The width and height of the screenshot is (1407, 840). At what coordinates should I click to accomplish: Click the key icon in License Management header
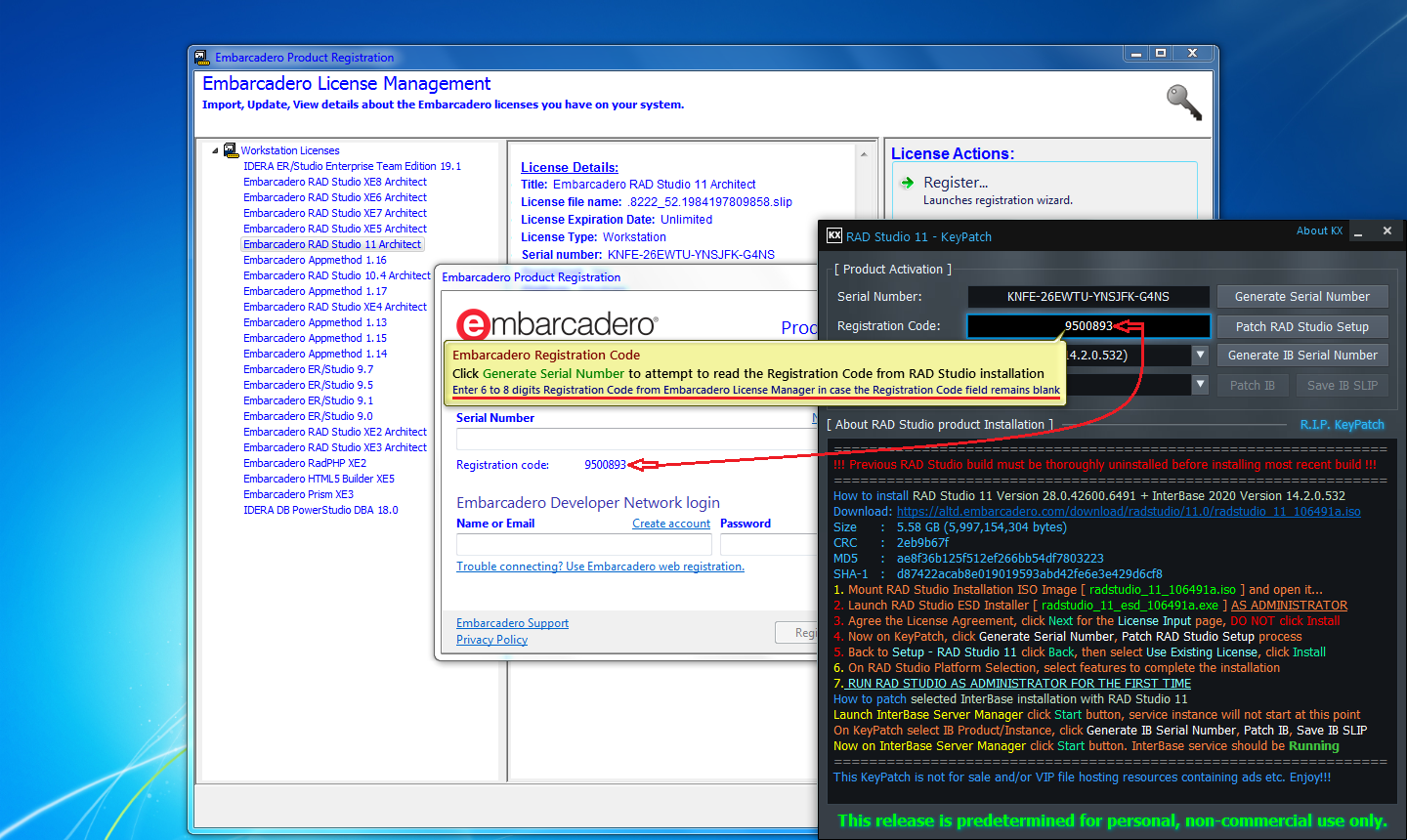point(1184,102)
